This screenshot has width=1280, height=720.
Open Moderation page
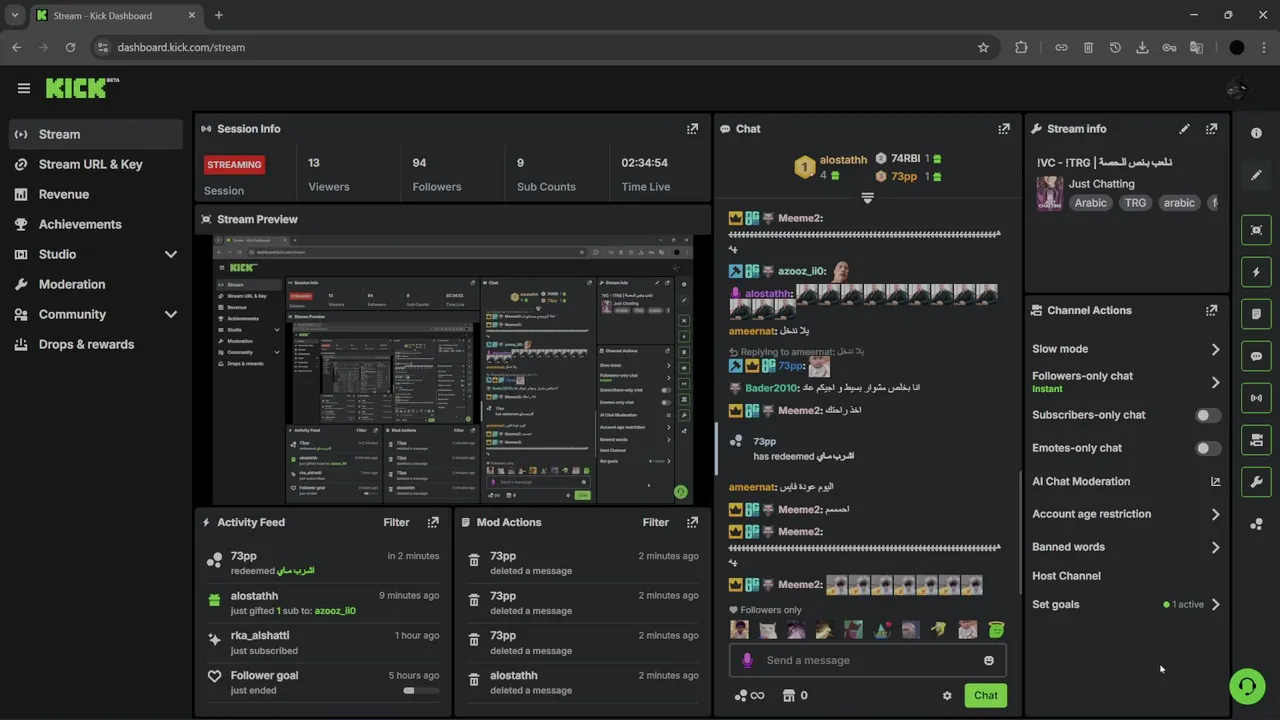tap(95, 284)
